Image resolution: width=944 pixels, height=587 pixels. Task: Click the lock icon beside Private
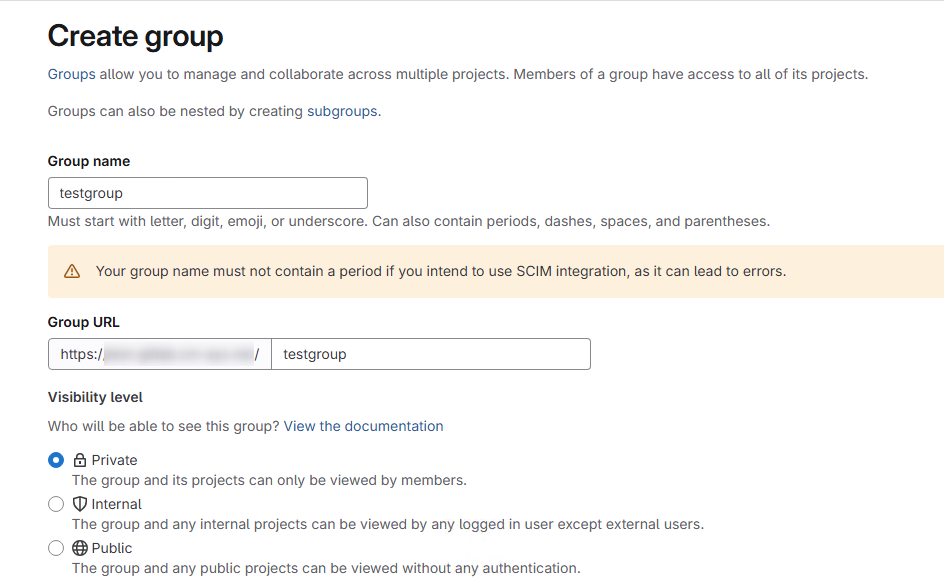[x=79, y=460]
